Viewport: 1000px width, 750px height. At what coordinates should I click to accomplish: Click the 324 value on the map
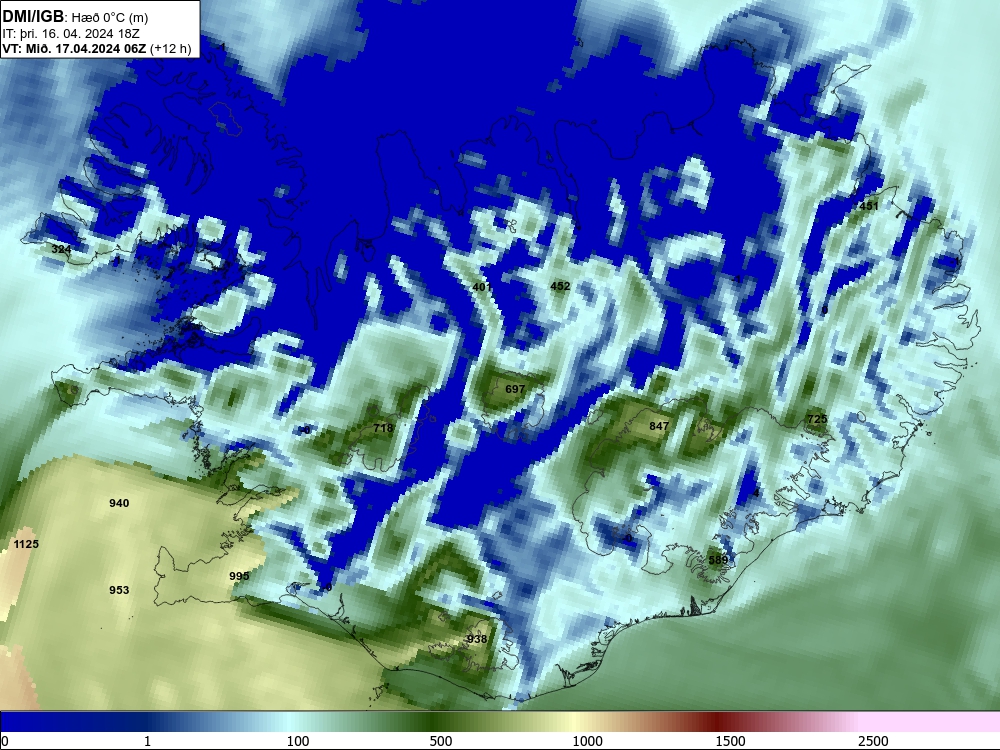tap(61, 249)
